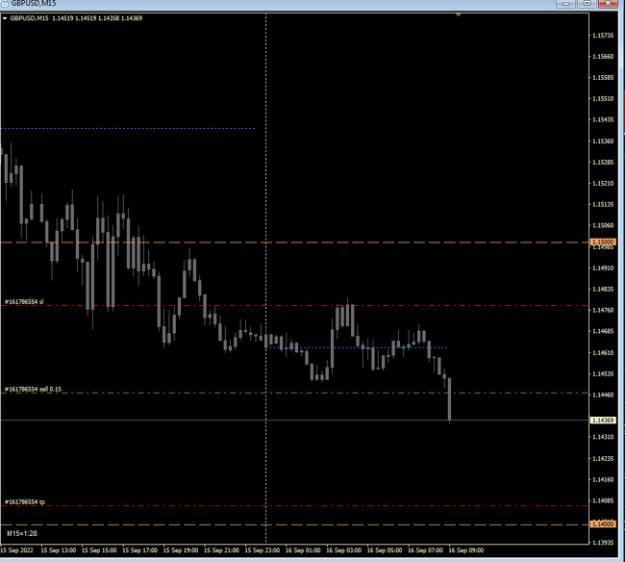Click the '15 Sep 15:00' time axis label
The width and height of the screenshot is (625, 562).
coord(99,550)
